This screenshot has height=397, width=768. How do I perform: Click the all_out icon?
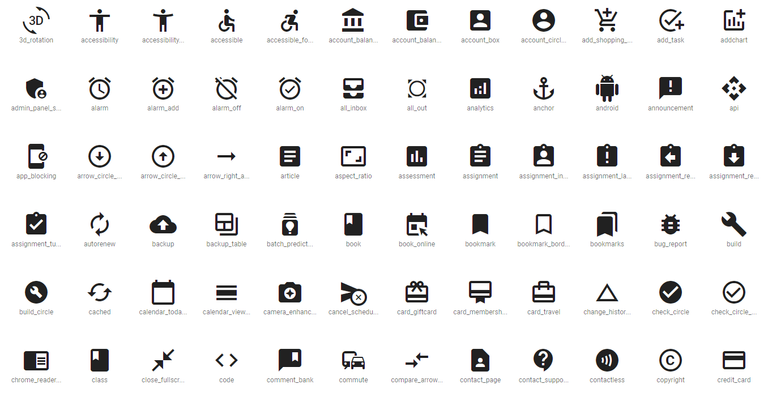(417, 89)
